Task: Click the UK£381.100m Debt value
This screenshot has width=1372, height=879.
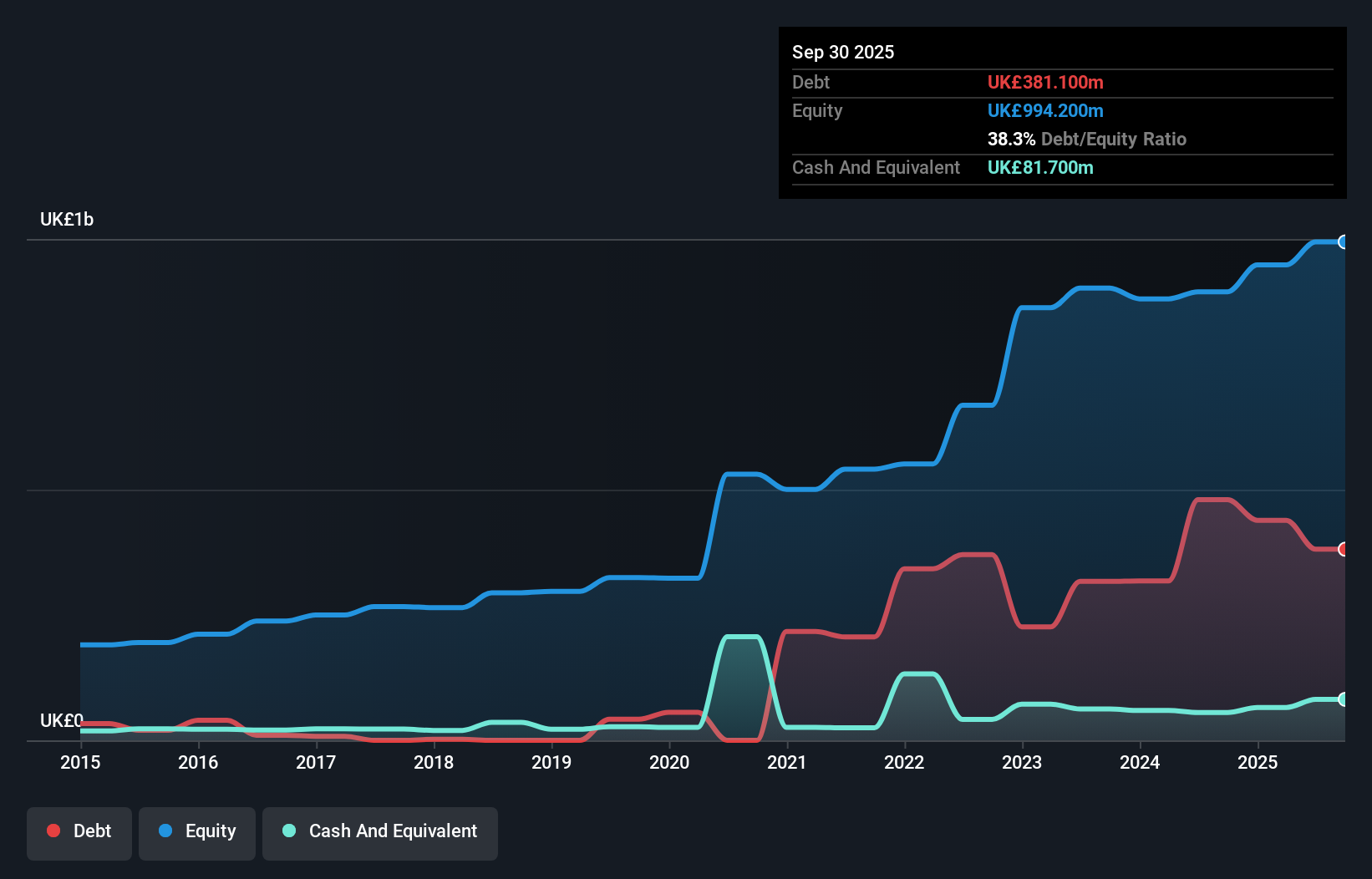Action: pyautogui.click(x=1045, y=82)
